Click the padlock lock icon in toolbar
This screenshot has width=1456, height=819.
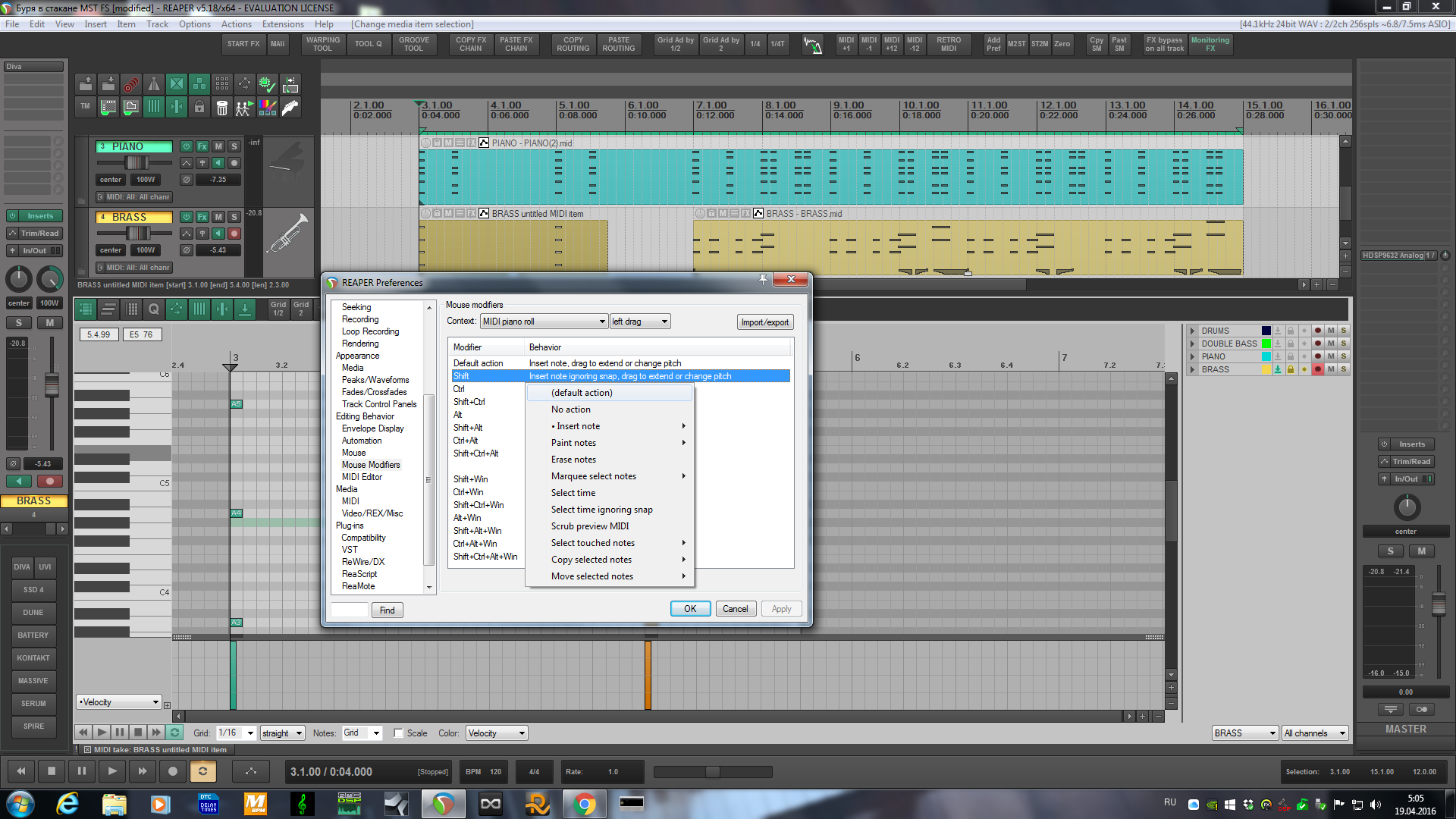(199, 108)
